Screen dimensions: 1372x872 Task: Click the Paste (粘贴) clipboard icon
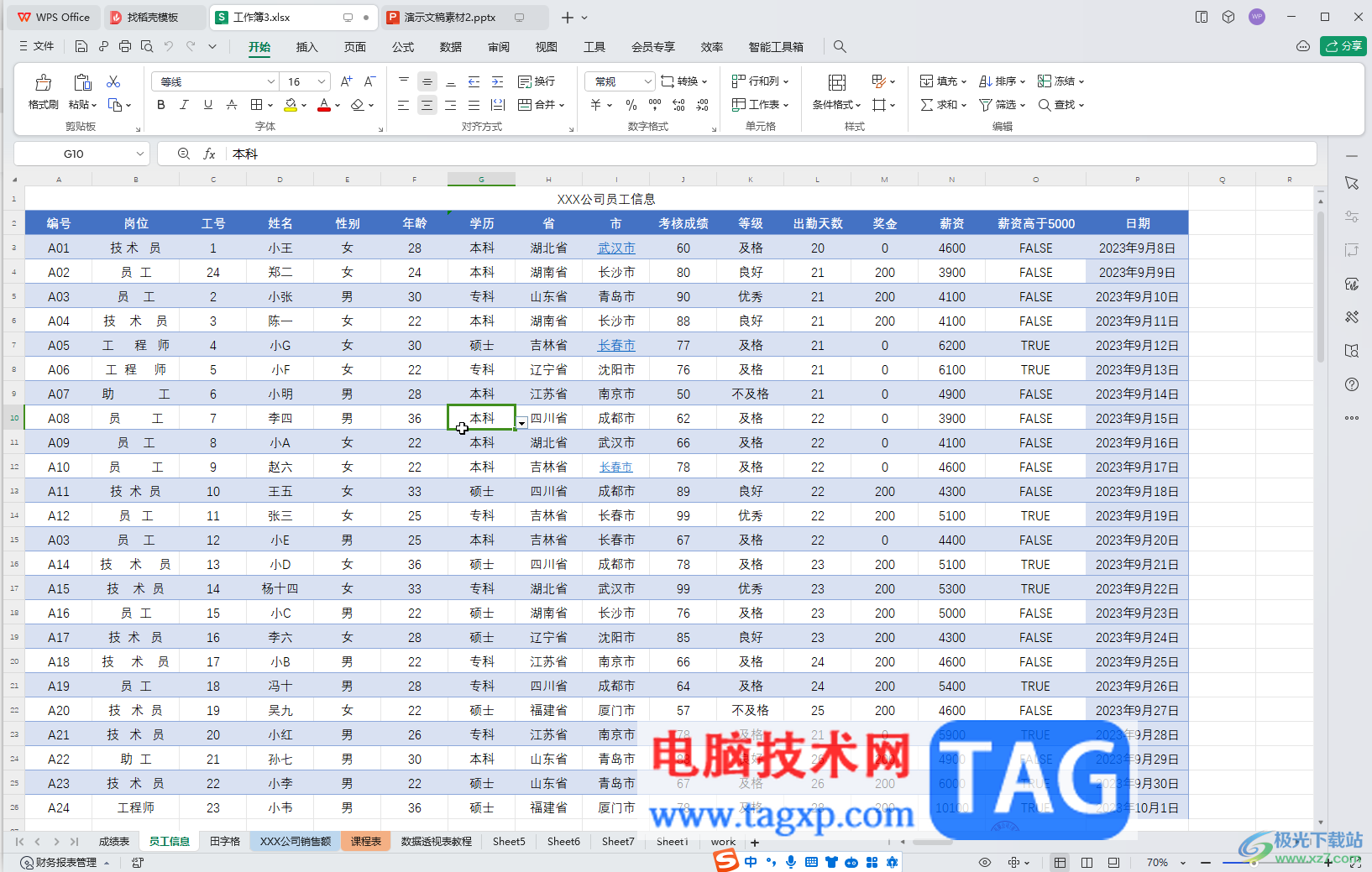click(82, 82)
